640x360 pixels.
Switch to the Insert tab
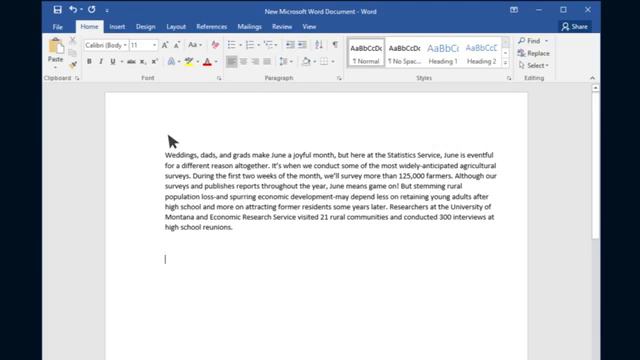pos(117,27)
